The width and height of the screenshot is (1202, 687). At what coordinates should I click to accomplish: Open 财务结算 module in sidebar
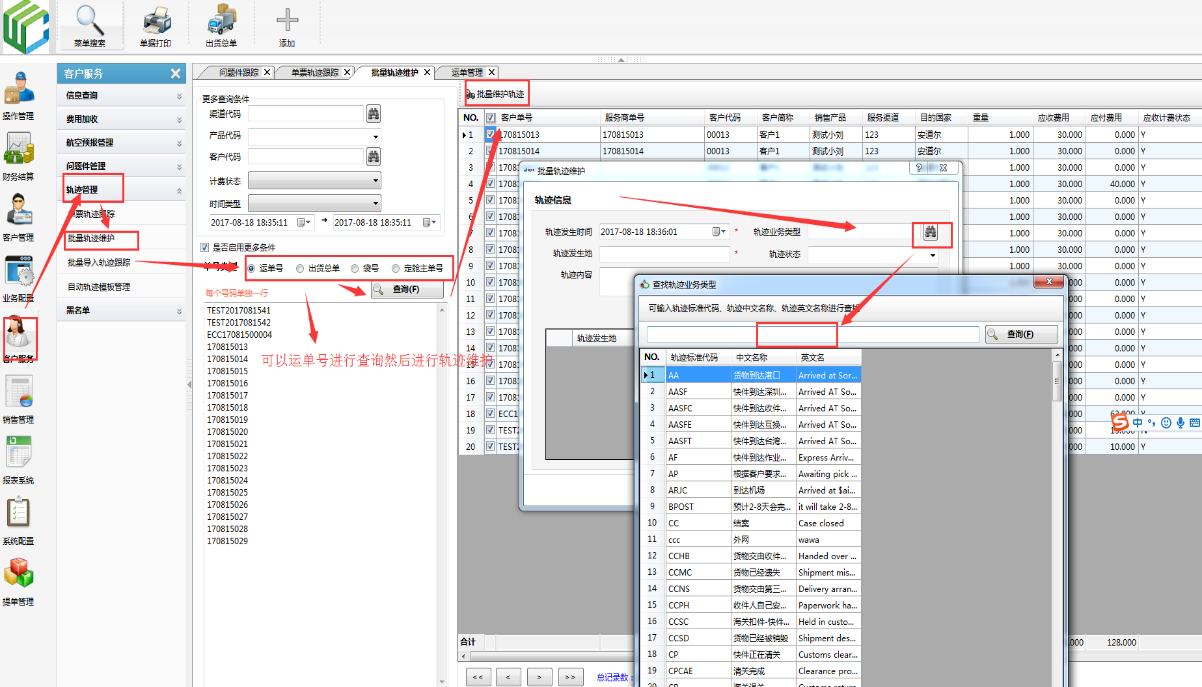point(17,153)
